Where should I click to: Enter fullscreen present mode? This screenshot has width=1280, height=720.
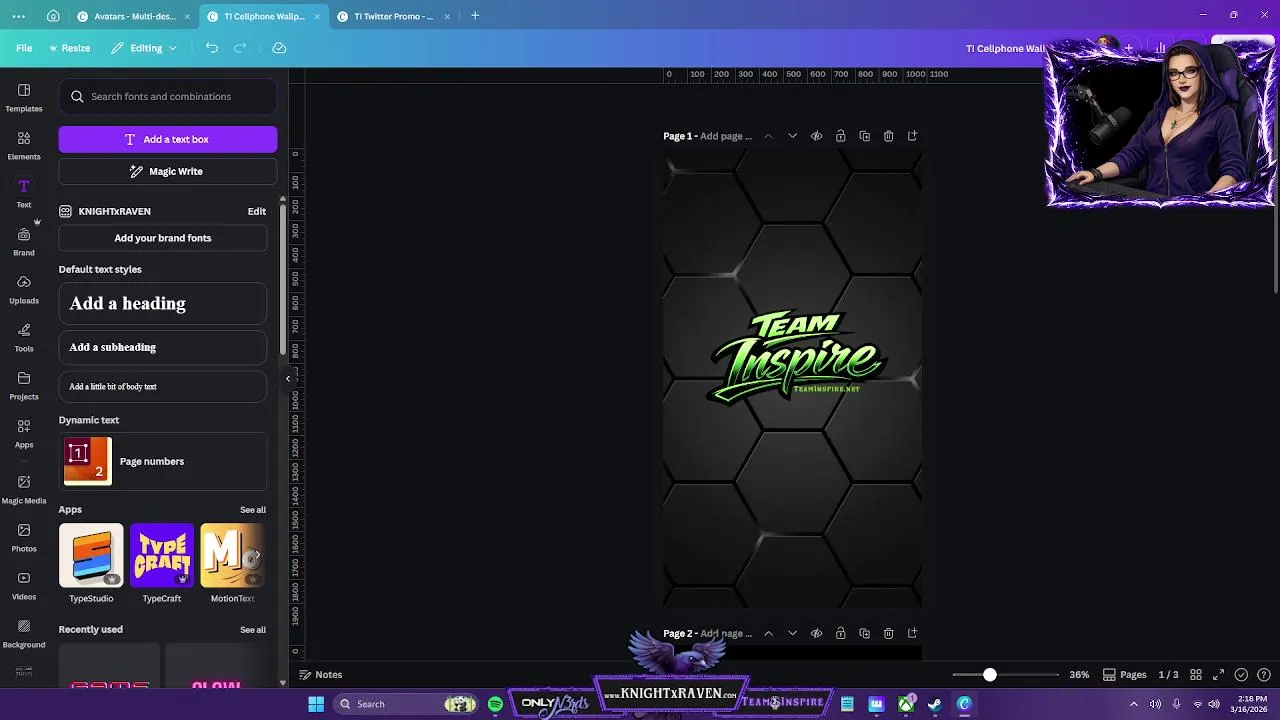(x=1218, y=675)
